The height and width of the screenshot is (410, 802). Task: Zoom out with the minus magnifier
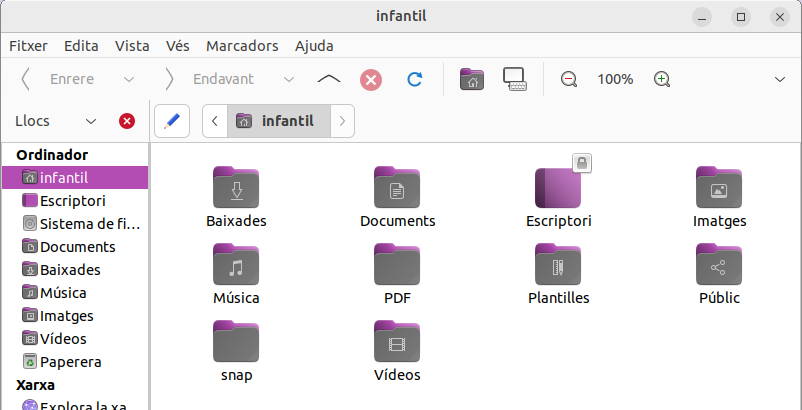pyautogui.click(x=569, y=79)
